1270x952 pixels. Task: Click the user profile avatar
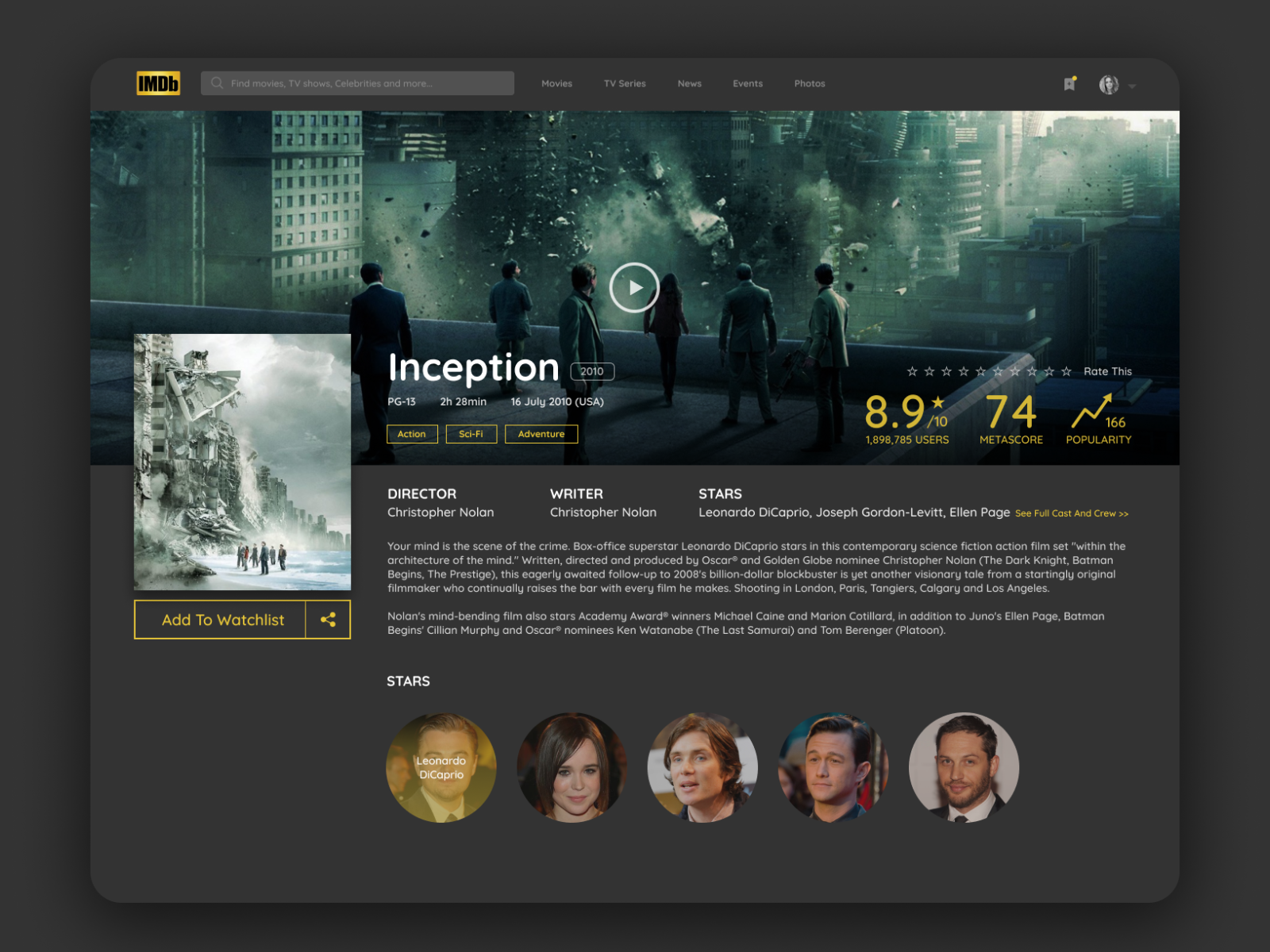pos(1109,84)
